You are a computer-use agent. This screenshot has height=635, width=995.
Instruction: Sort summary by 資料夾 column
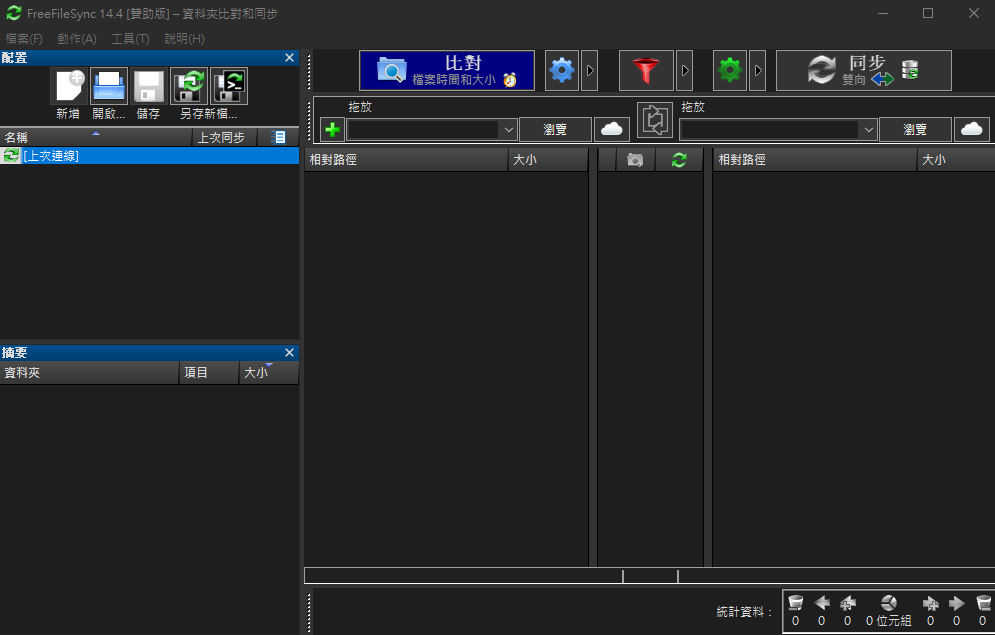coord(89,372)
